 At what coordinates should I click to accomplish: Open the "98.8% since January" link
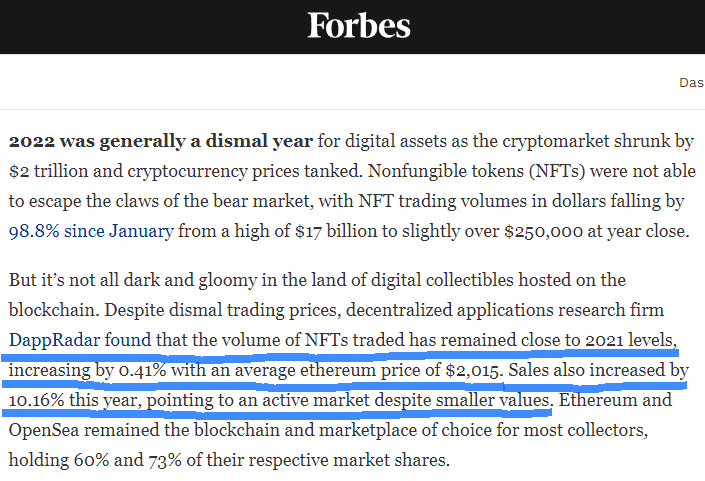pos(91,231)
